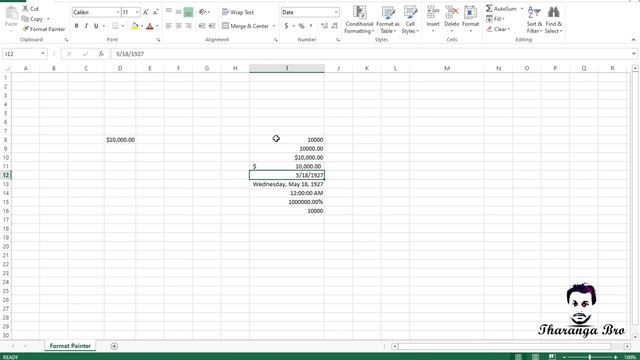
Task: Cut the selected cell
Action: coord(31,8)
